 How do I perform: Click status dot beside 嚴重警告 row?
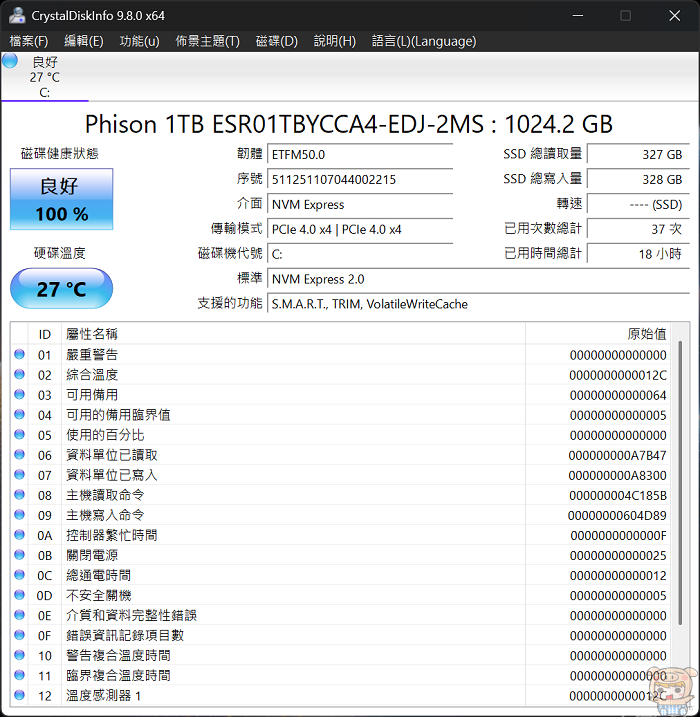coord(19,355)
